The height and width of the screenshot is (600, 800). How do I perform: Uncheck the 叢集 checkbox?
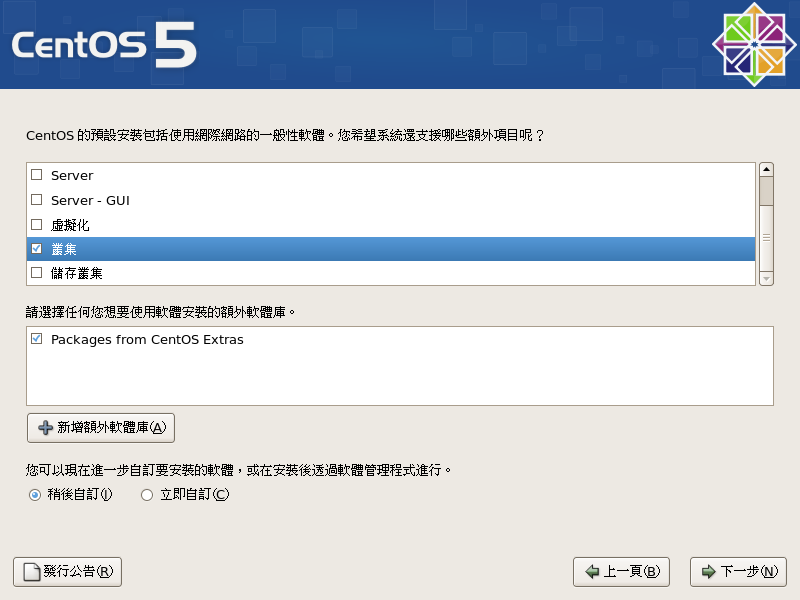(x=37, y=248)
